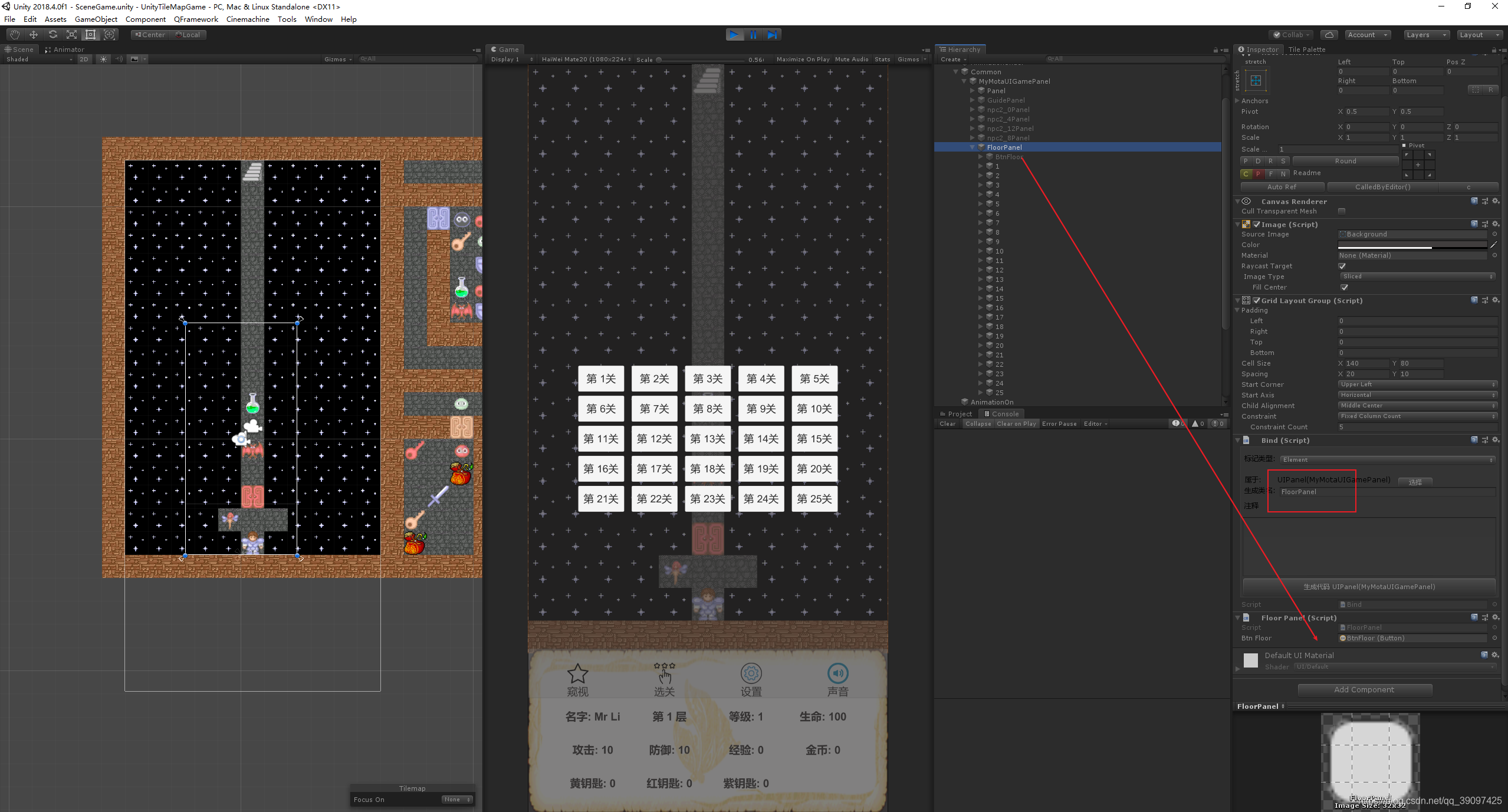The image size is (1508, 812).
Task: Select the Move tool
Action: 34,35
